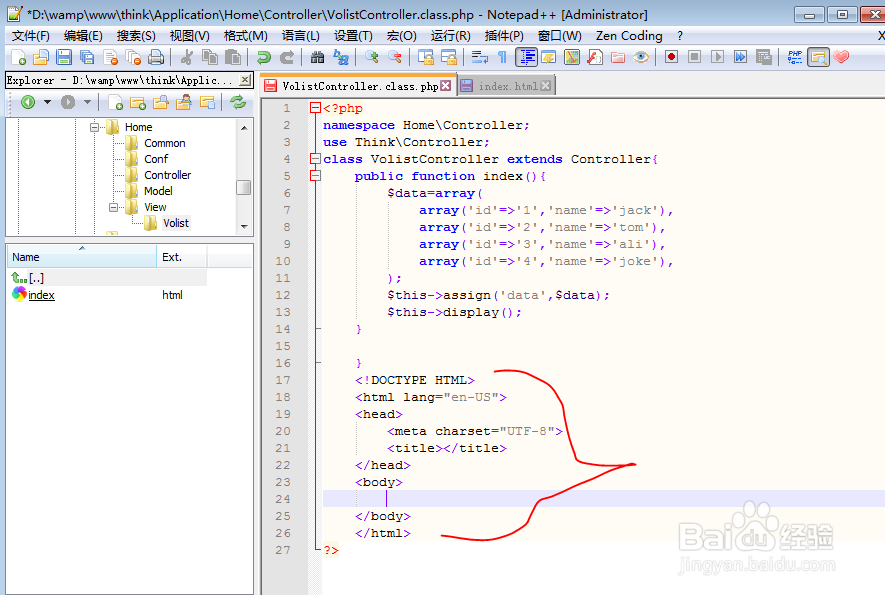885x595 pixels.
Task: Click the folder tree scrollbar up arrow
Action: click(x=244, y=128)
